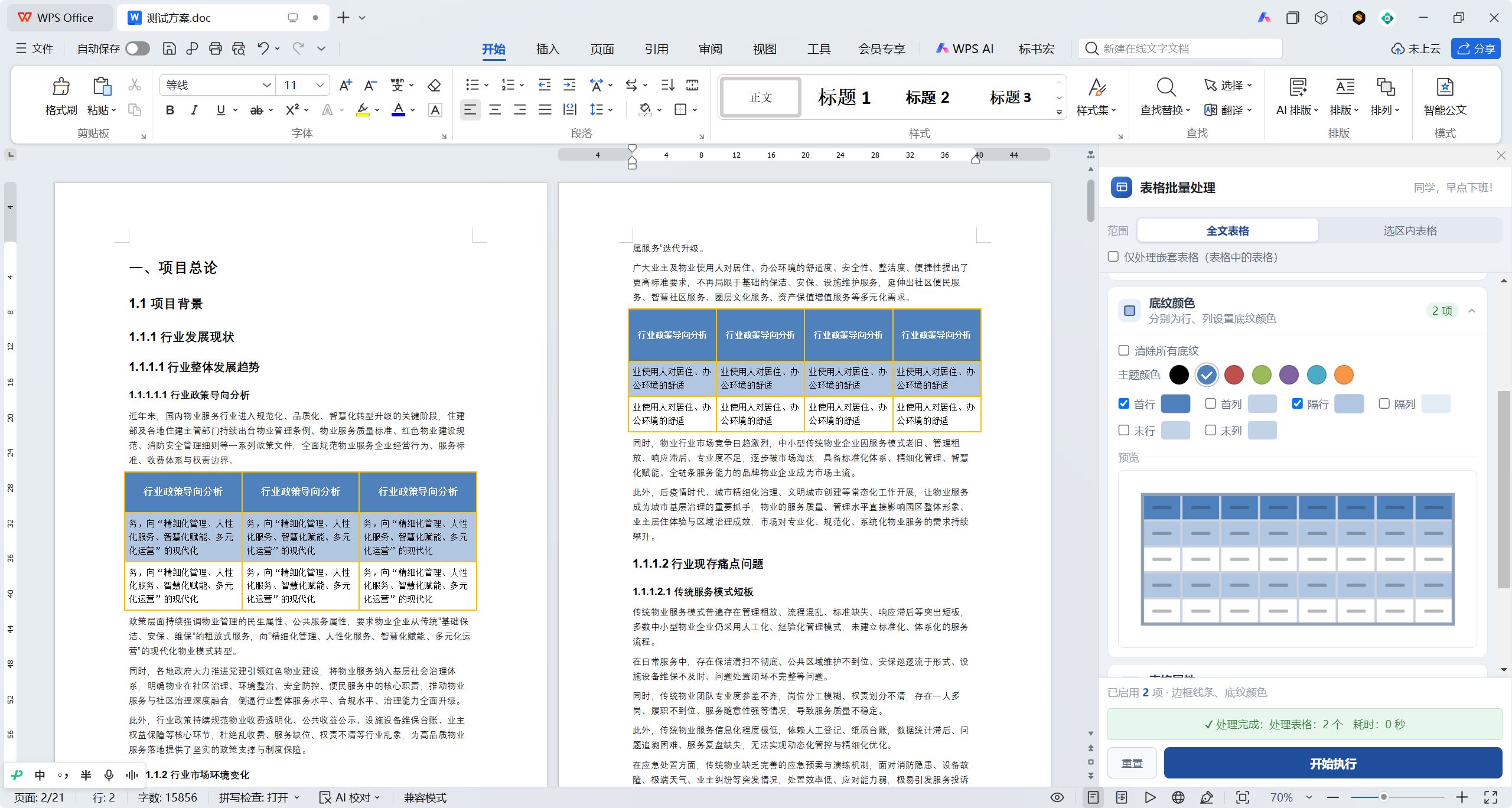This screenshot has width=1512, height=808.
Task: Check the 清除所有底纹 checkbox
Action: coord(1124,351)
